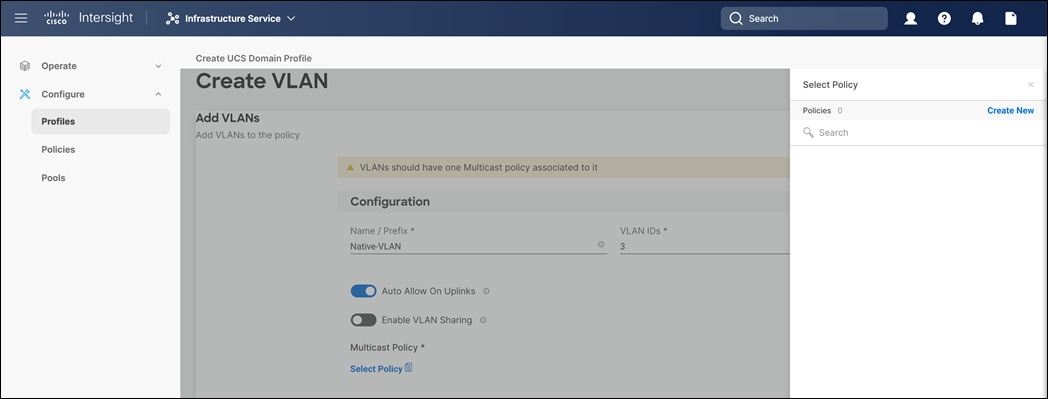Viewport: 1048px width, 399px height.
Task: Click Create New in Select Policy panel
Action: tap(1010, 111)
